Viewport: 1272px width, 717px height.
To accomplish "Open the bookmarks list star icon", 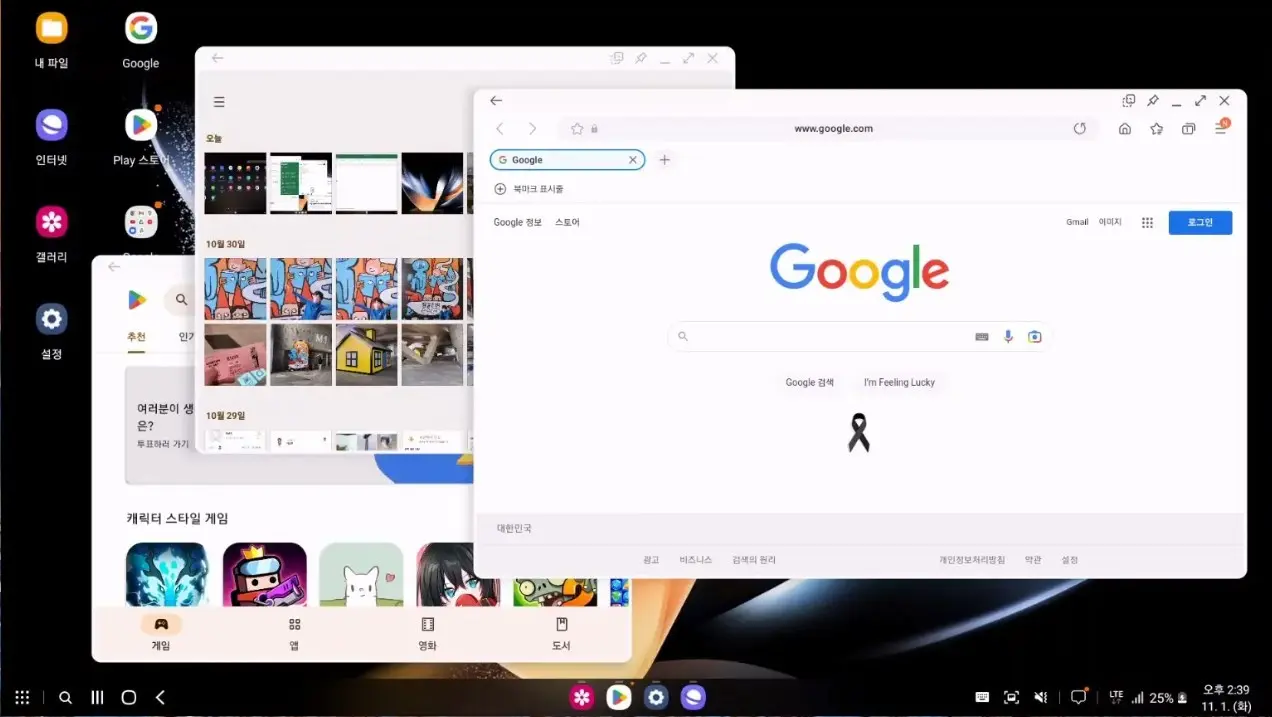I will 1157,129.
